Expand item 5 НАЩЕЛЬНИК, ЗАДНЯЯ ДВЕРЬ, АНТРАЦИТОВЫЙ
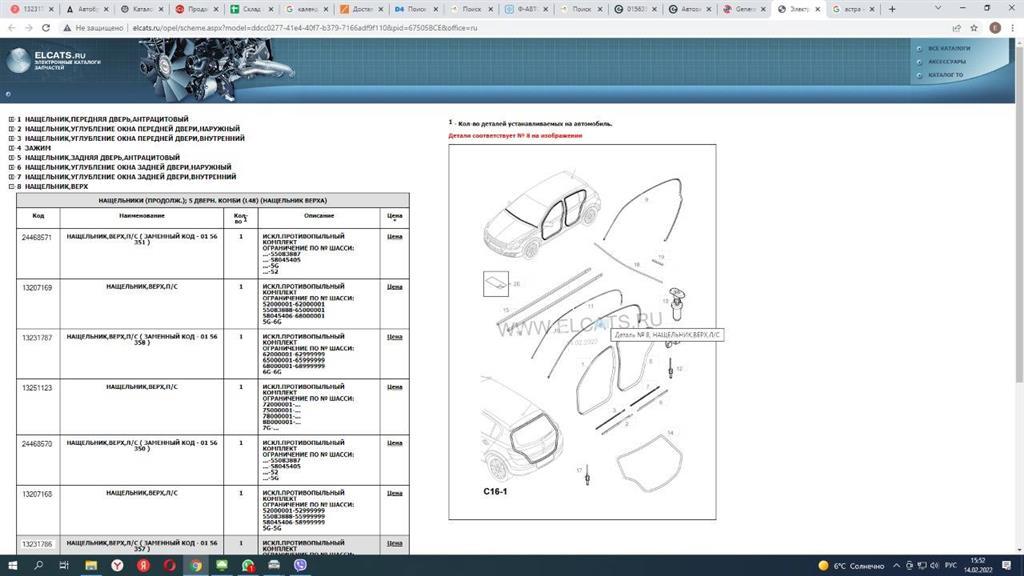1024x576 pixels. 11,157
